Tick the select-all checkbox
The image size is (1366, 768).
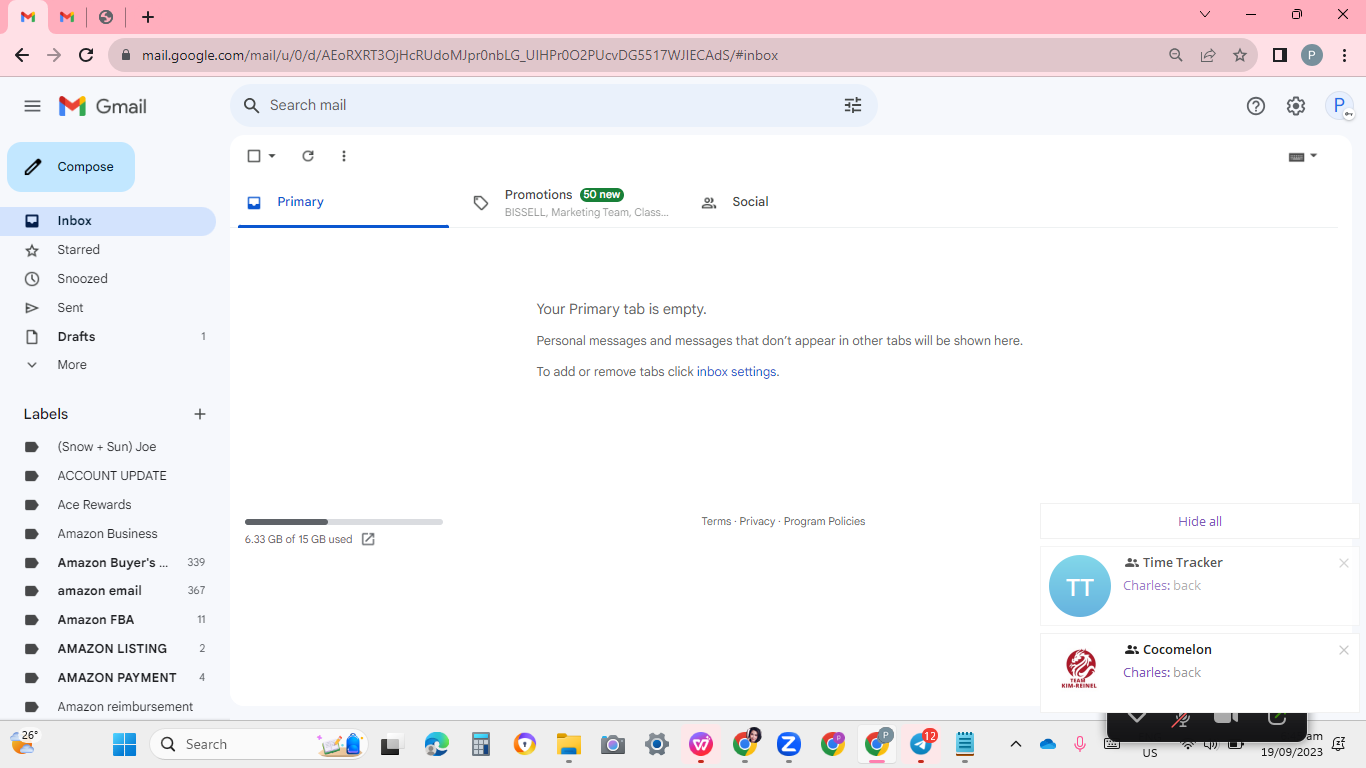[254, 156]
